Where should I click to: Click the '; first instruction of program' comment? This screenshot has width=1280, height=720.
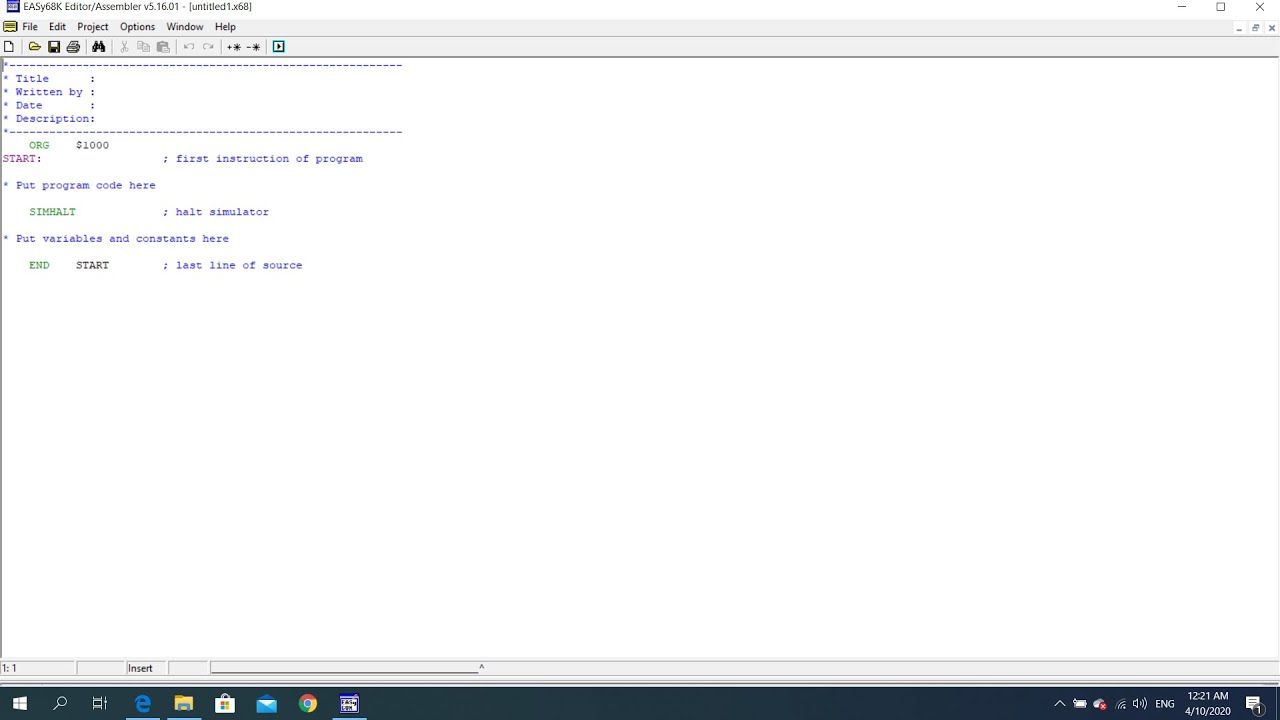263,159
